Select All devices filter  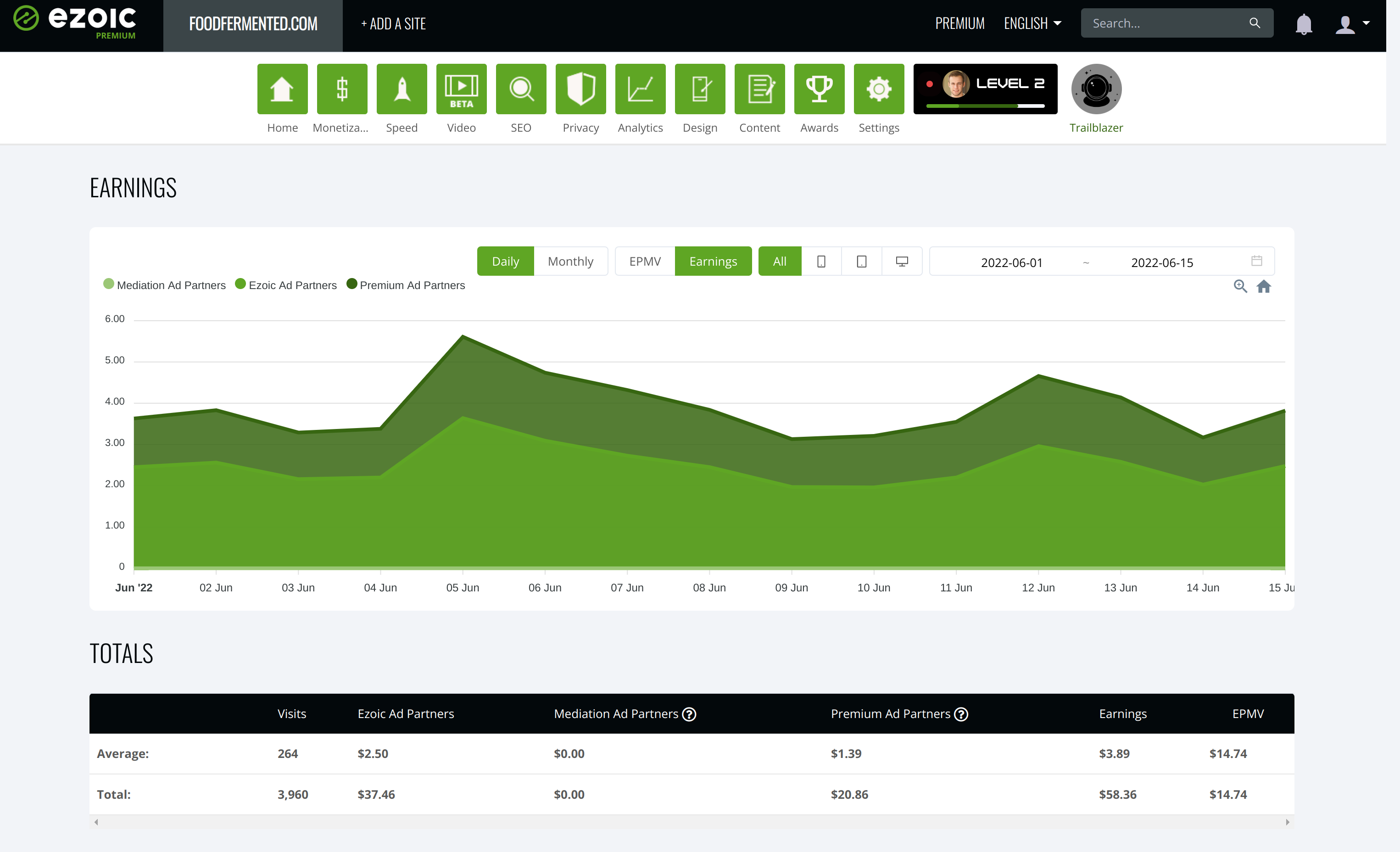click(x=780, y=261)
